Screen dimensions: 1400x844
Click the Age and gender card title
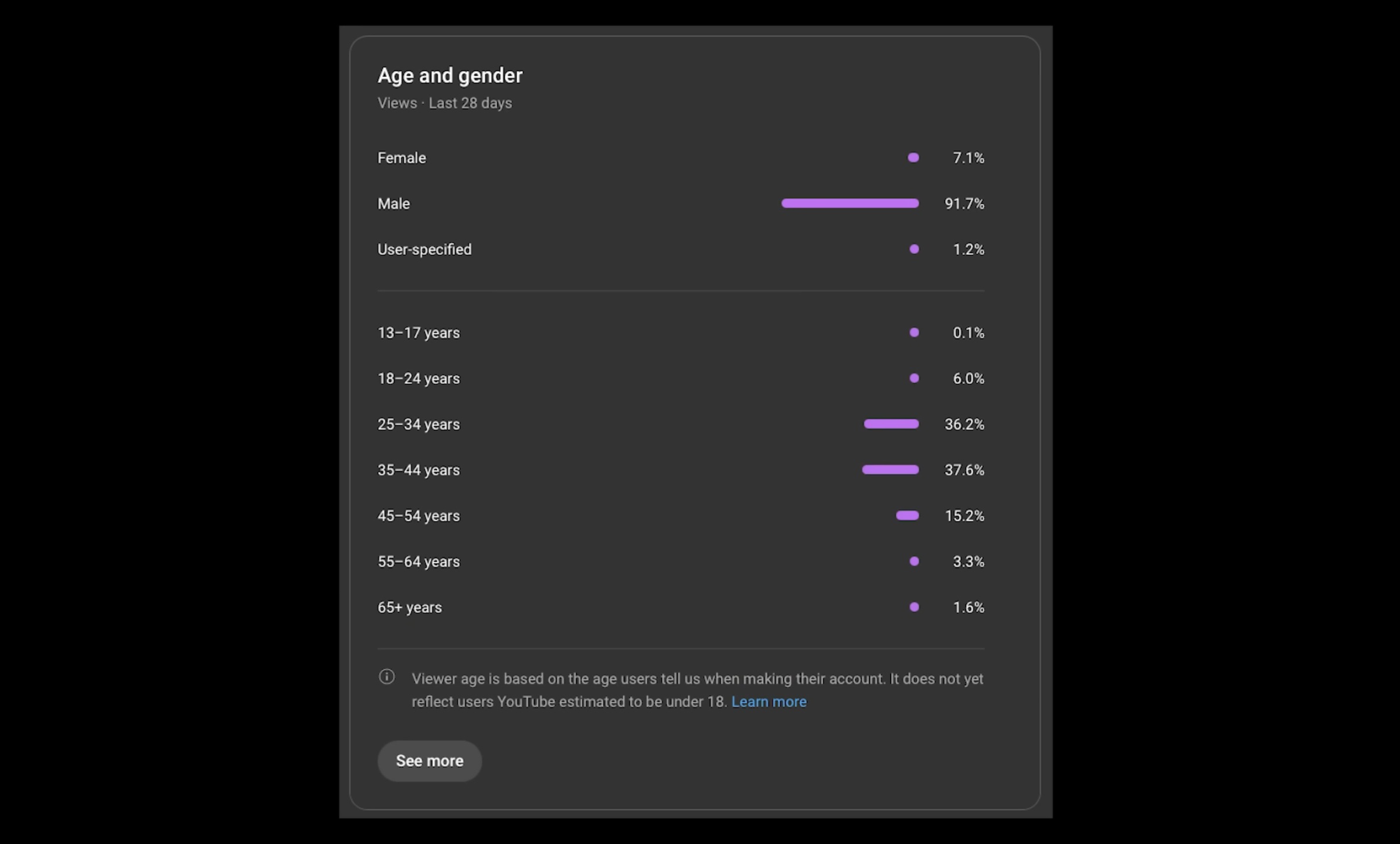(x=450, y=76)
